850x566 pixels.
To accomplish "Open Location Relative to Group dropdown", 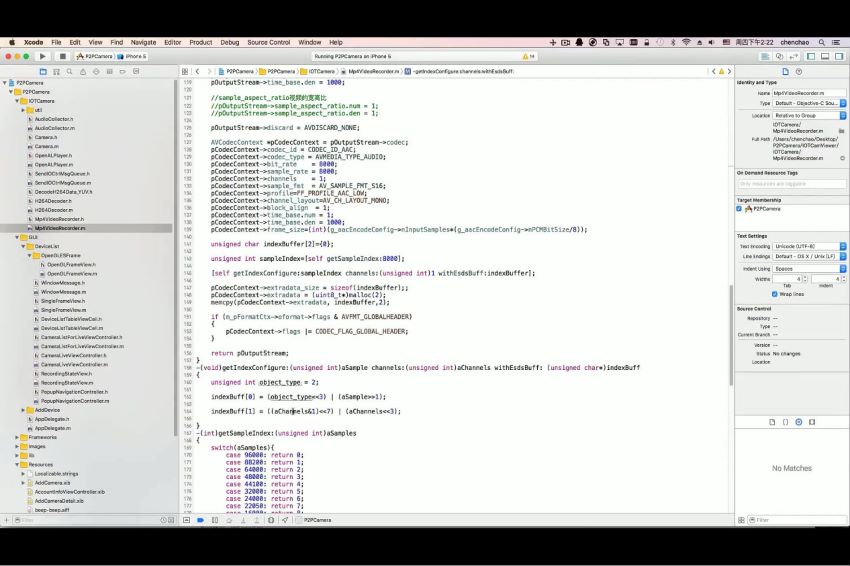I will (809, 115).
